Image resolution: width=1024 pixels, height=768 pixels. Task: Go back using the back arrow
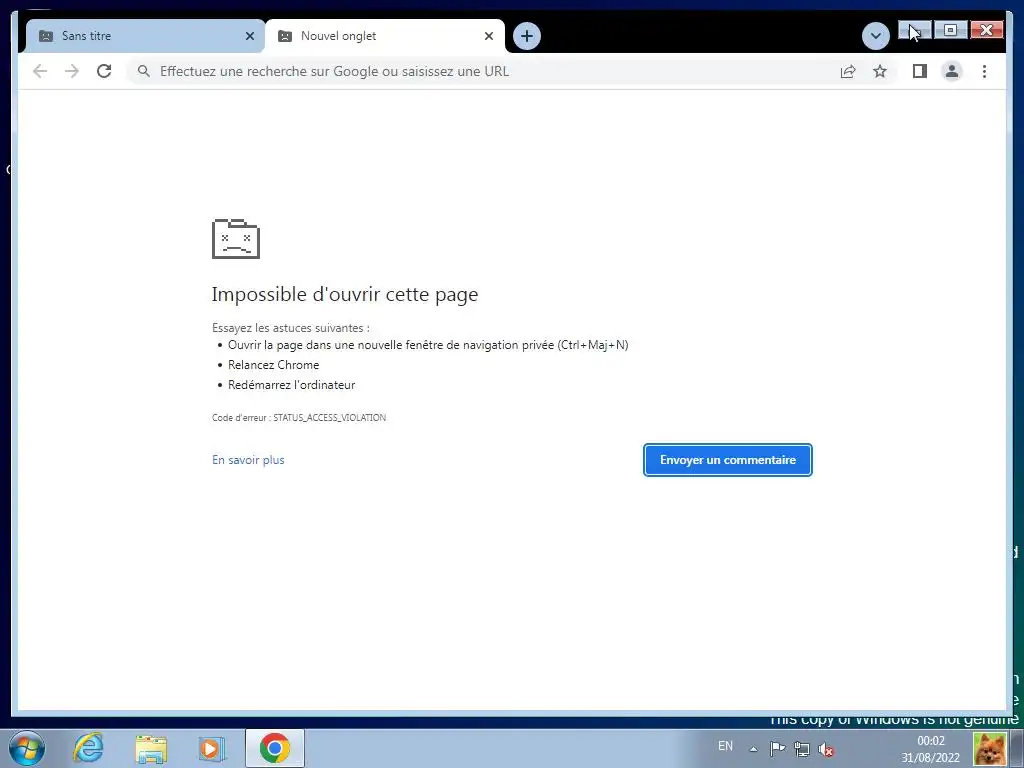pos(40,71)
